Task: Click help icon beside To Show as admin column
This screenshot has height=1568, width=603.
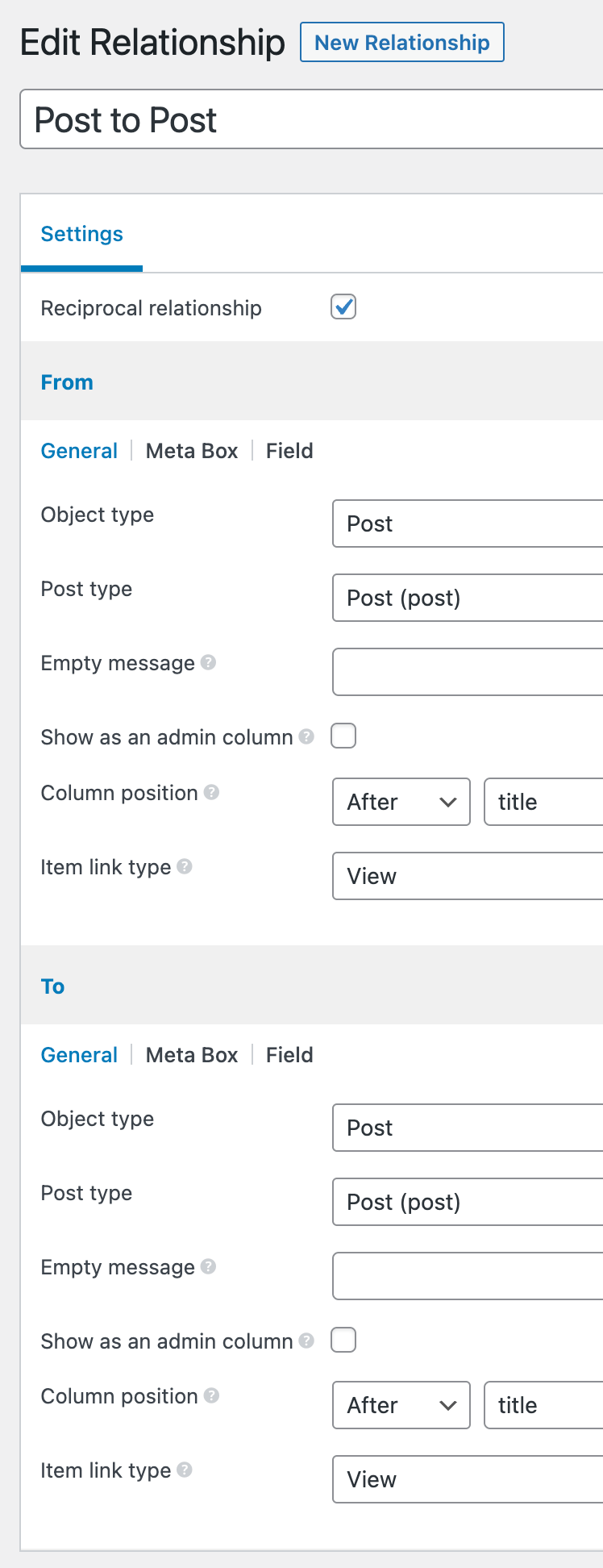Action: [x=306, y=1341]
